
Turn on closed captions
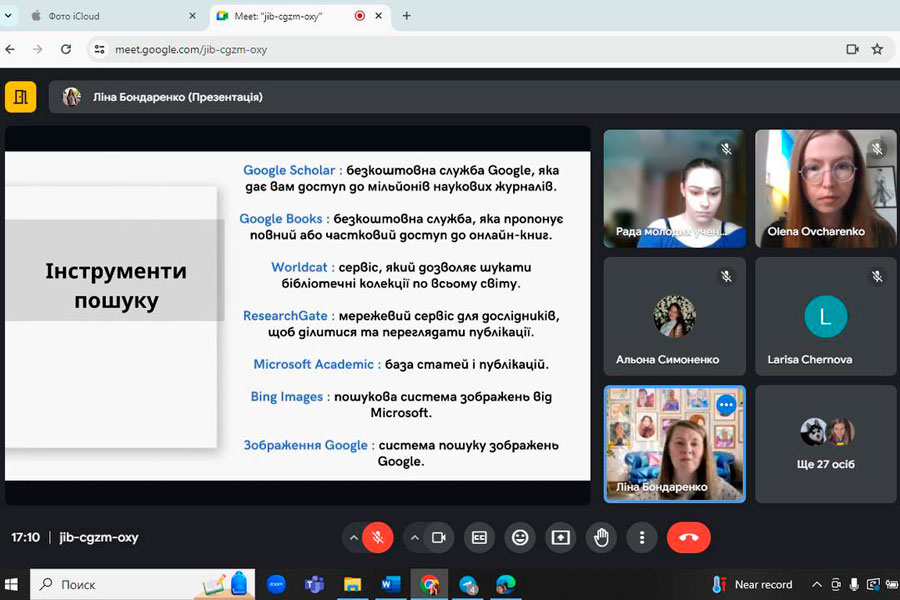tap(479, 537)
